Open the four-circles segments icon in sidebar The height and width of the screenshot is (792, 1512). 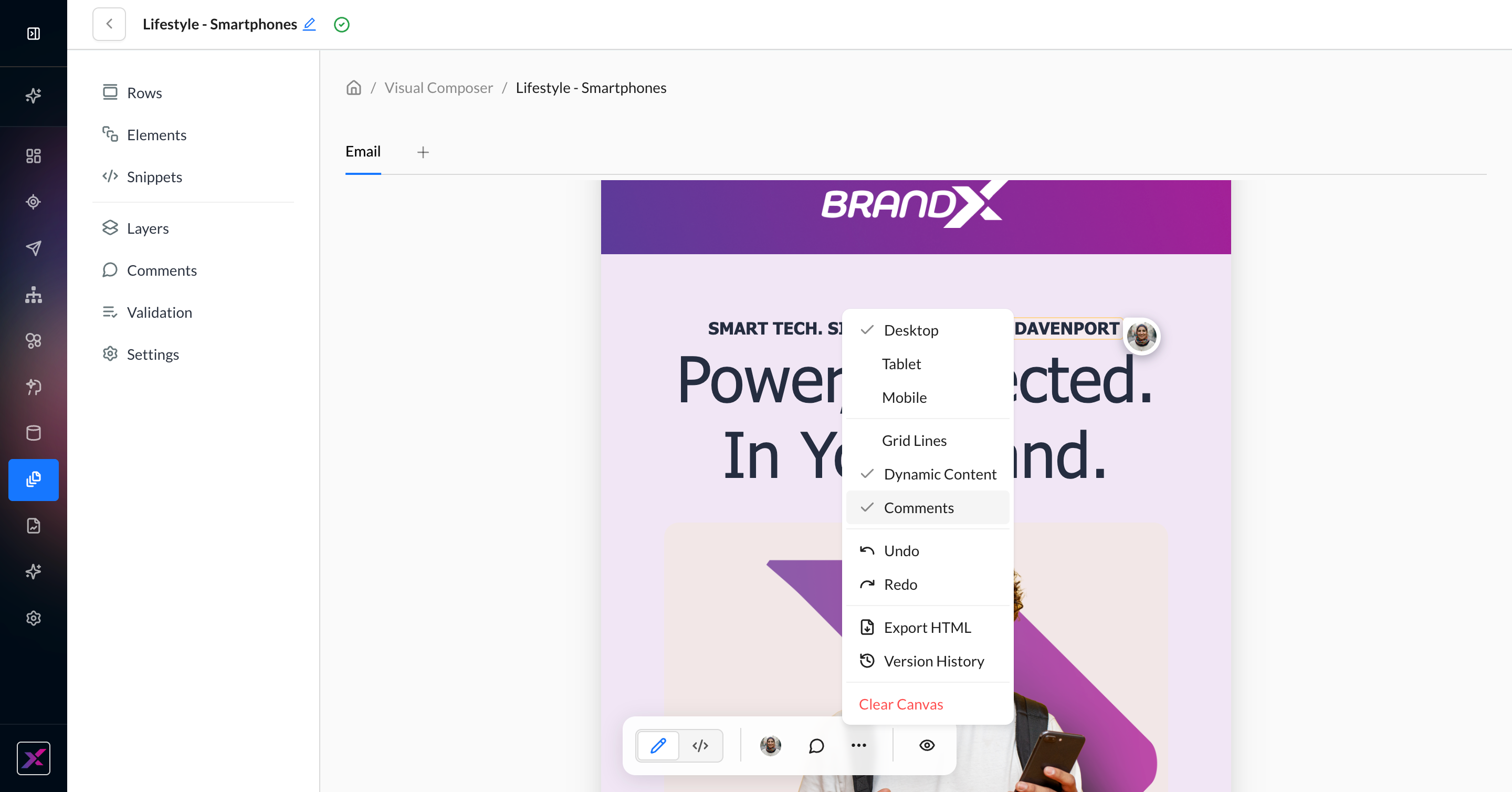point(34,340)
